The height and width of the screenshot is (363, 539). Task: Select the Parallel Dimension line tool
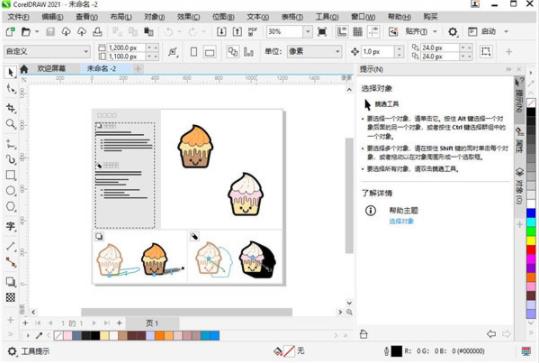click(x=11, y=246)
